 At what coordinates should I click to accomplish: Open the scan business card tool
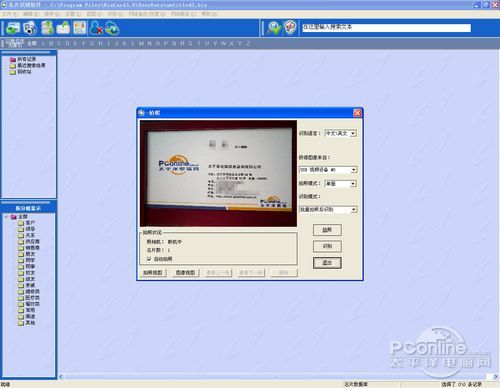click(13, 28)
